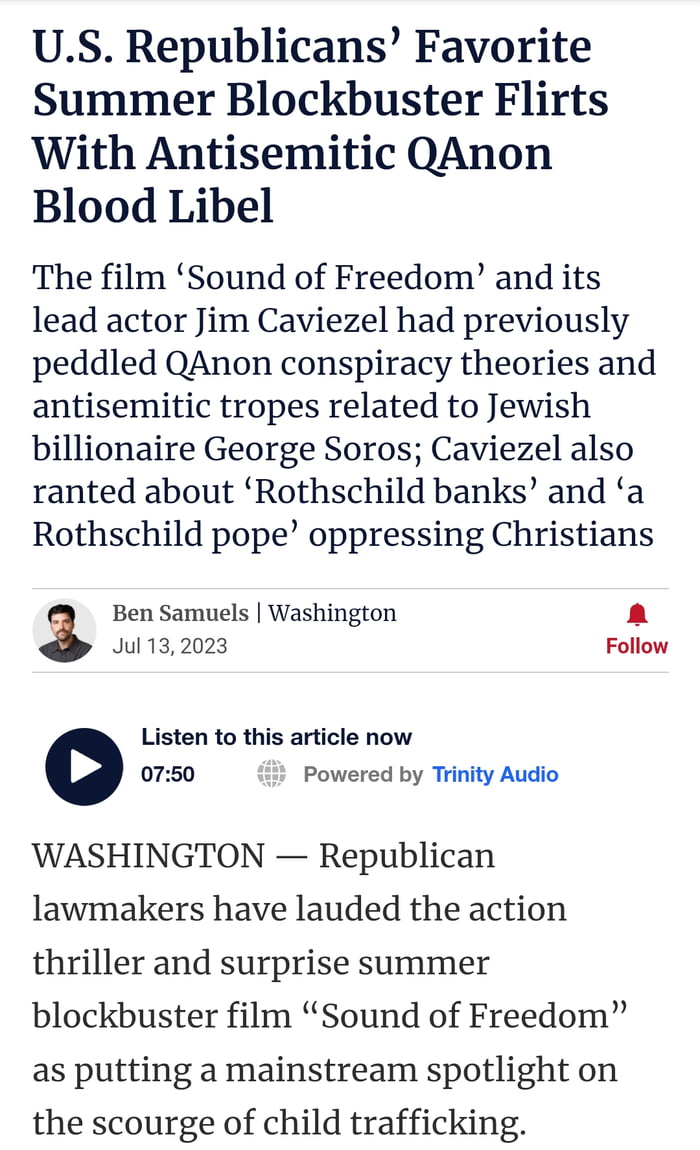Click the Washington location link in byline
This screenshot has height=1150, width=700.
pos(332,613)
